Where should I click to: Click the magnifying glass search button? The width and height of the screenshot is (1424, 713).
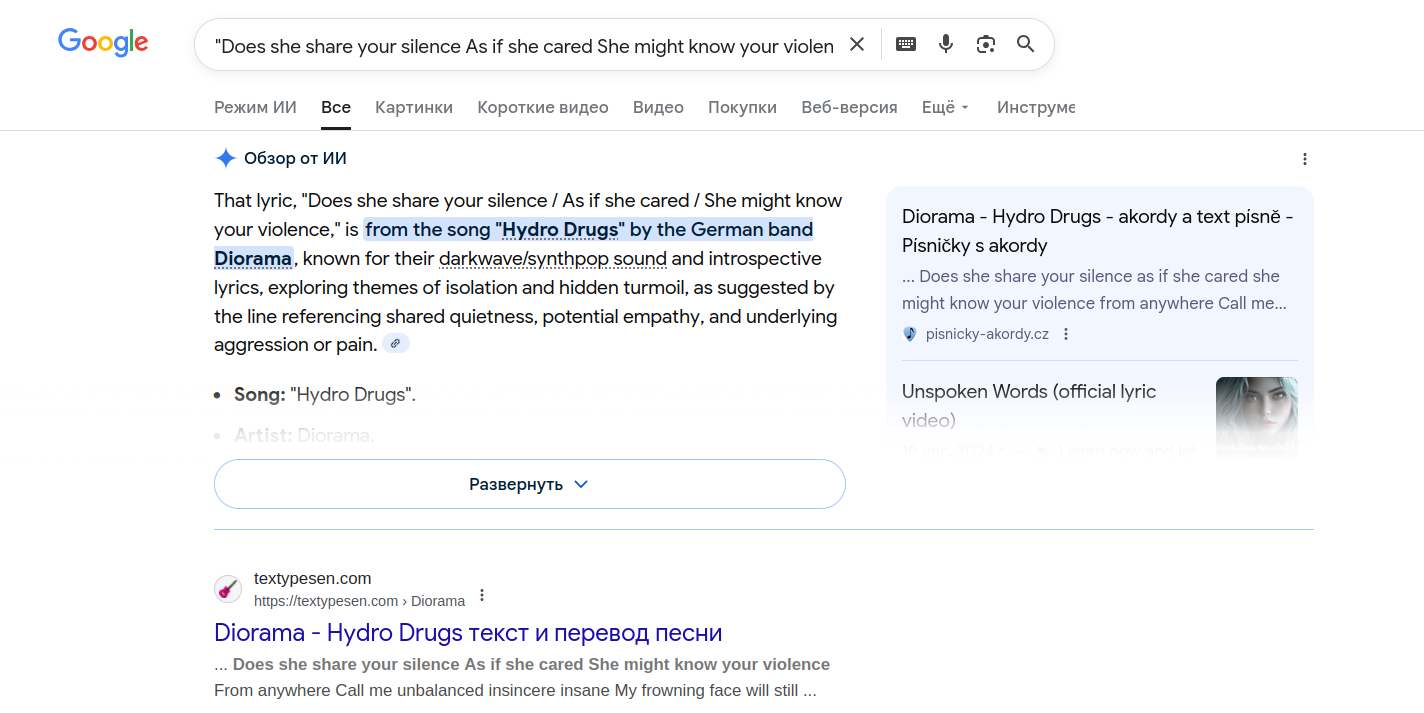pos(1026,44)
